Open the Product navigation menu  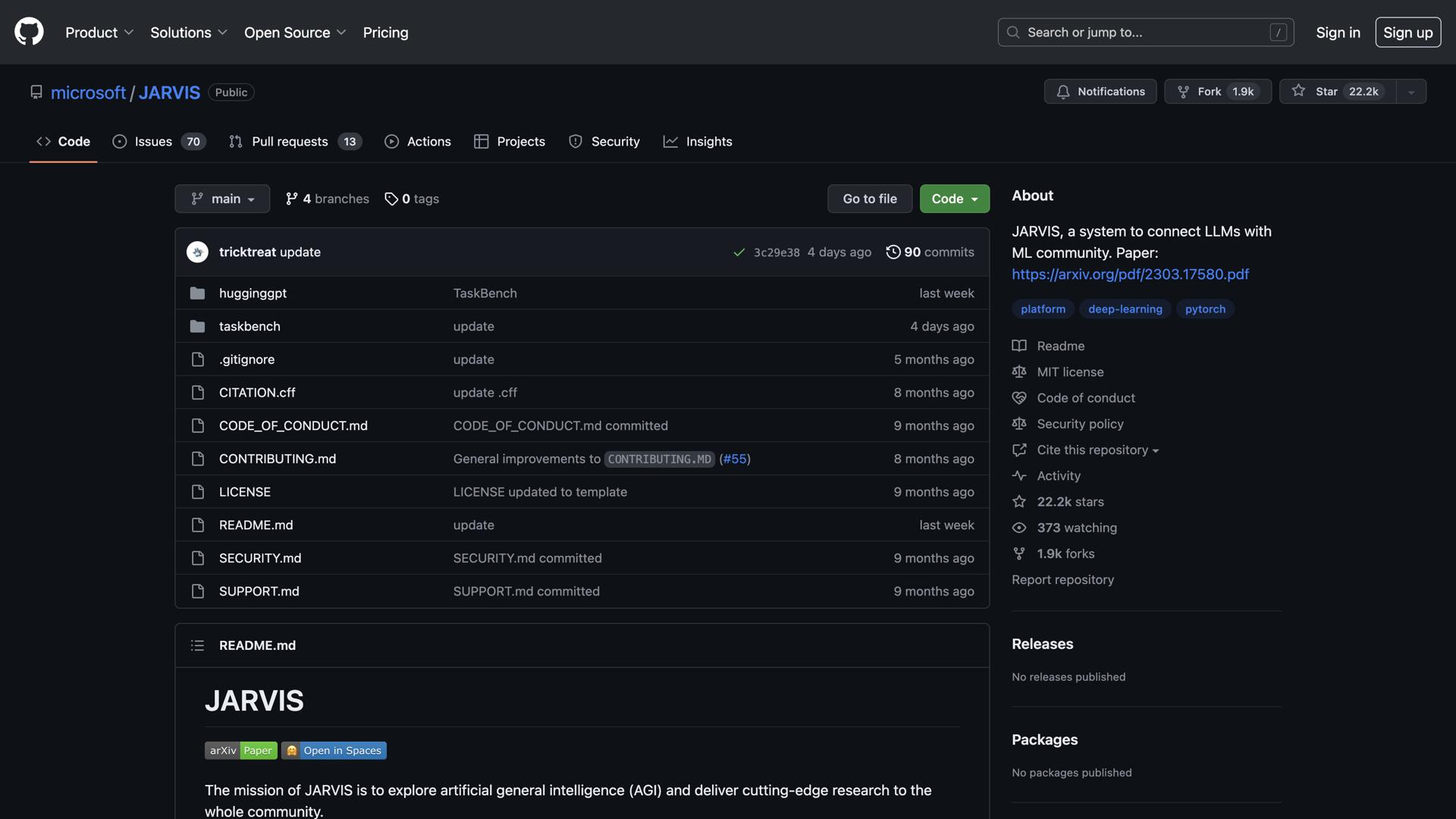coord(99,32)
